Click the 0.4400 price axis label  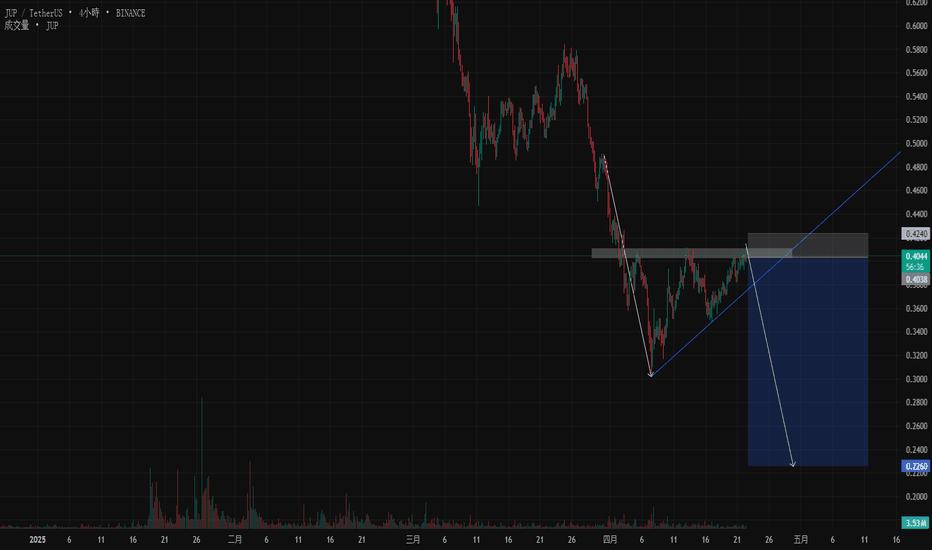point(916,214)
